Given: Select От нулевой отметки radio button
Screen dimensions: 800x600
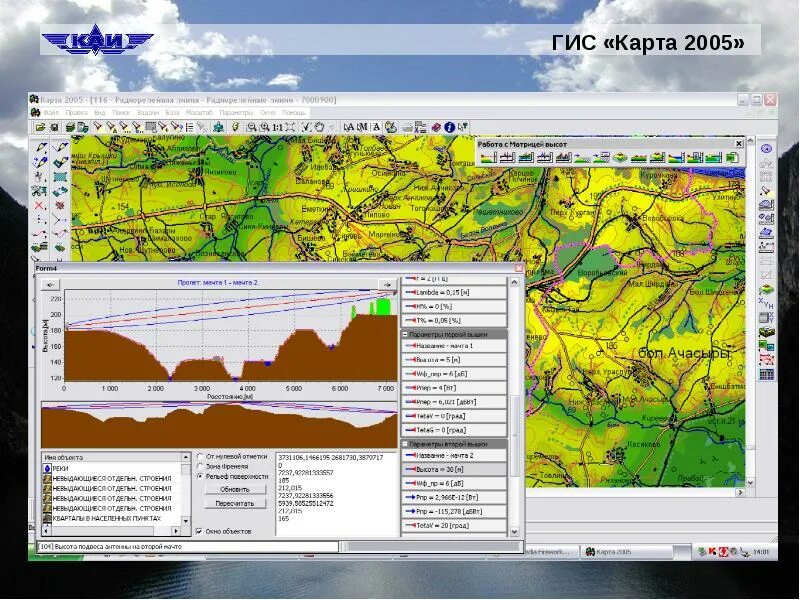Looking at the screenshot, I should (200, 457).
